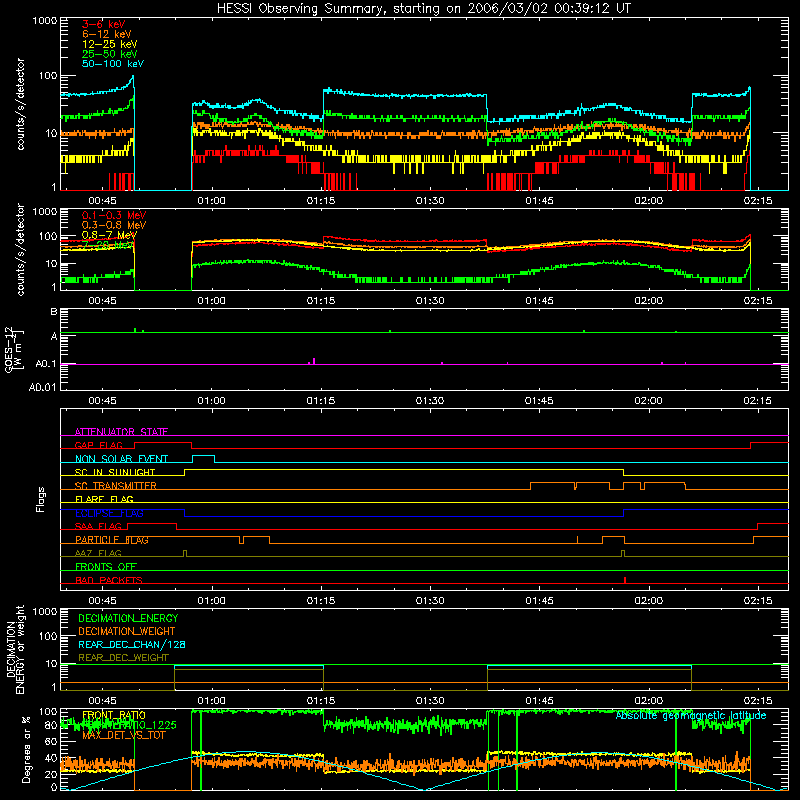Click the DECIMATION_WEIGHT legend label
Screen dimensions: 800x800
pyautogui.click(x=127, y=631)
